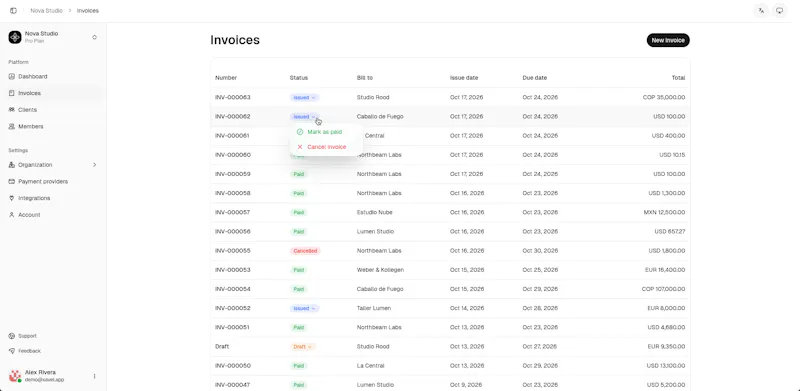Click the Support link
This screenshot has width=800, height=391.
click(28, 336)
